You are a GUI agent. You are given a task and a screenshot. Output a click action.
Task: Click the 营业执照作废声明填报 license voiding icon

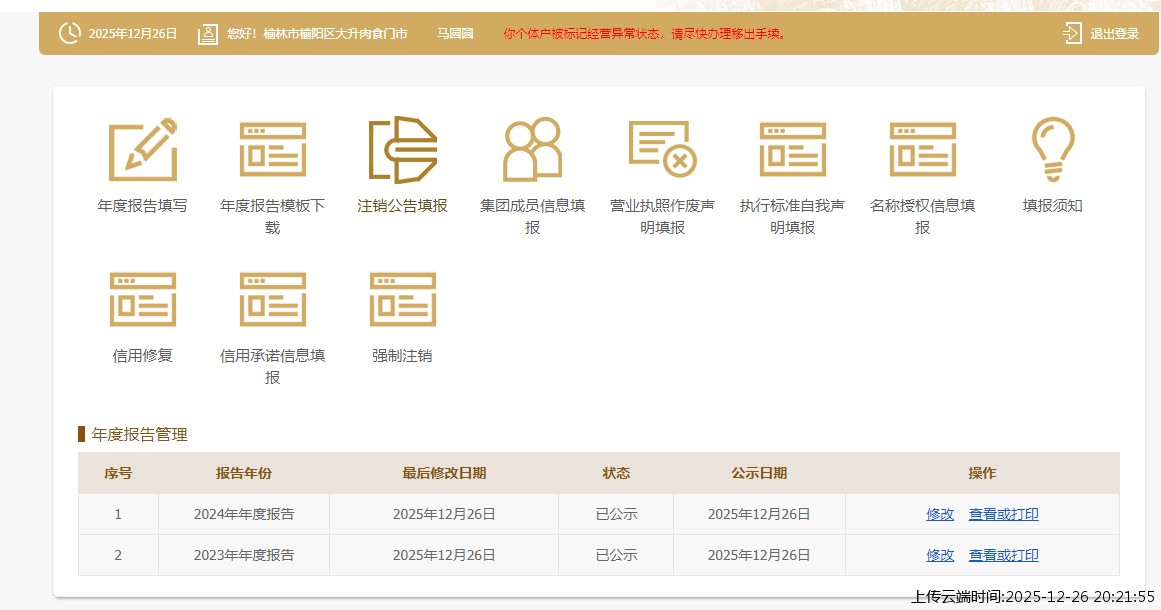point(662,148)
